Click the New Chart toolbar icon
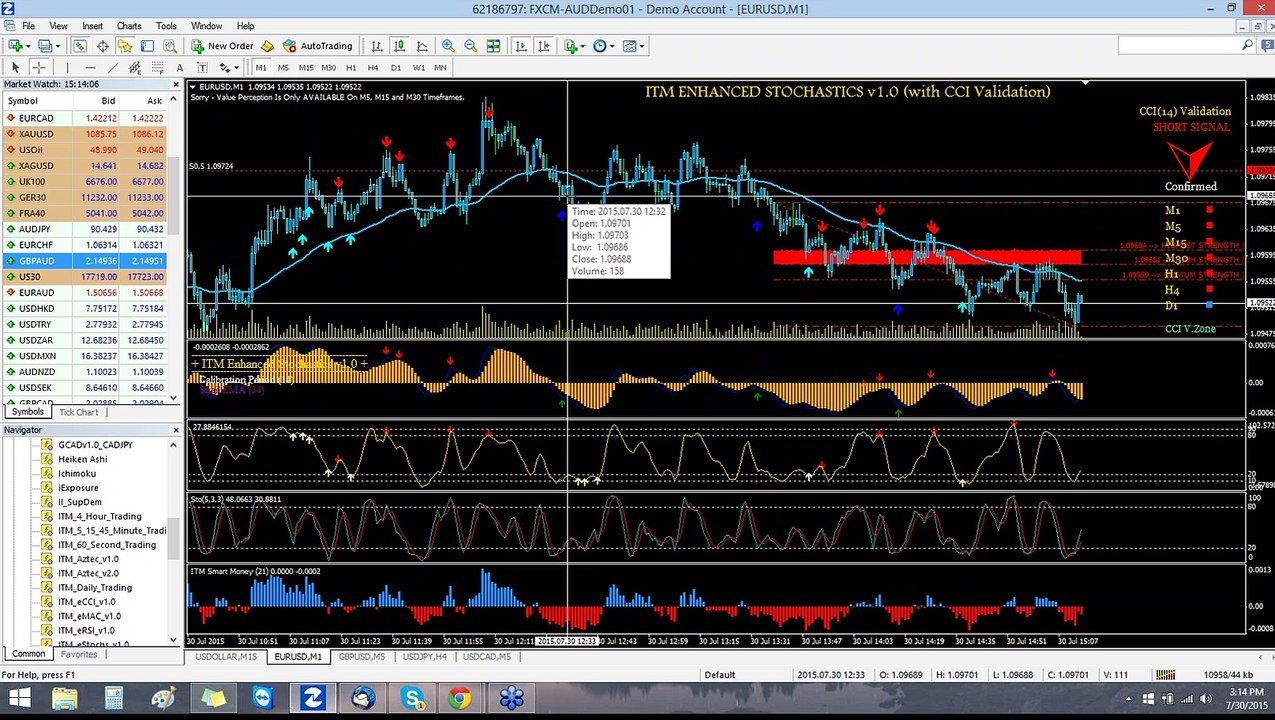1275x720 pixels. pos(14,46)
